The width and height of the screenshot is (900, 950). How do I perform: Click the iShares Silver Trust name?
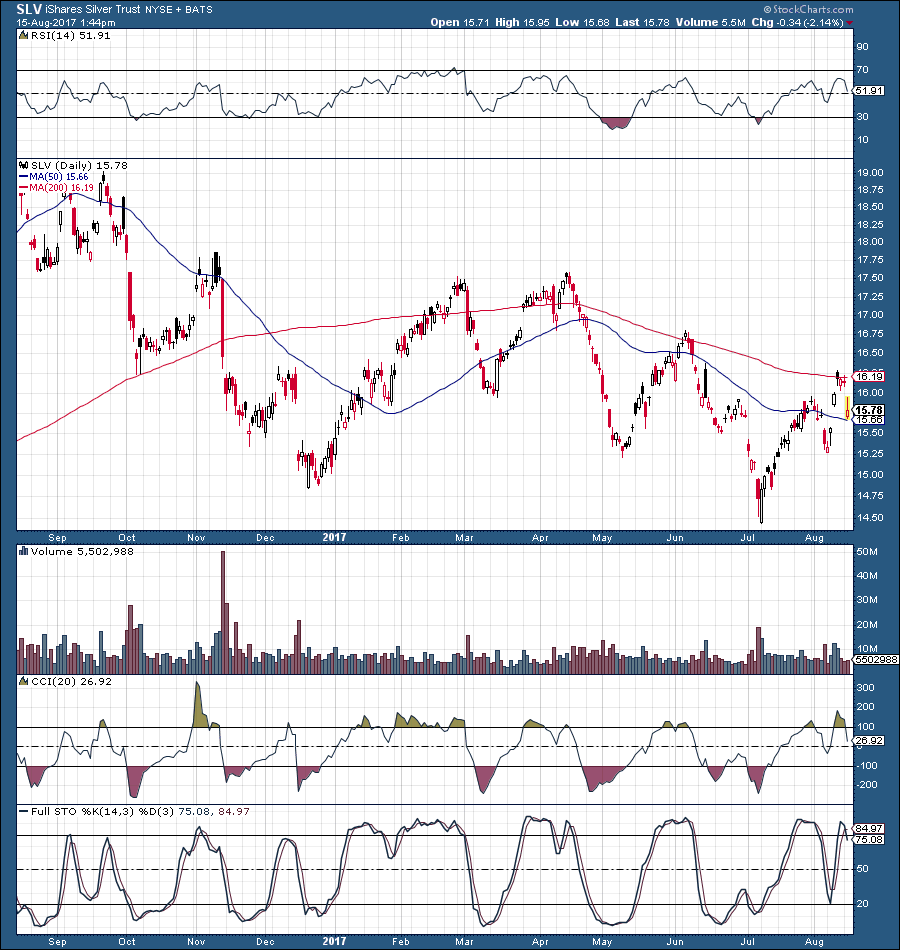93,10
